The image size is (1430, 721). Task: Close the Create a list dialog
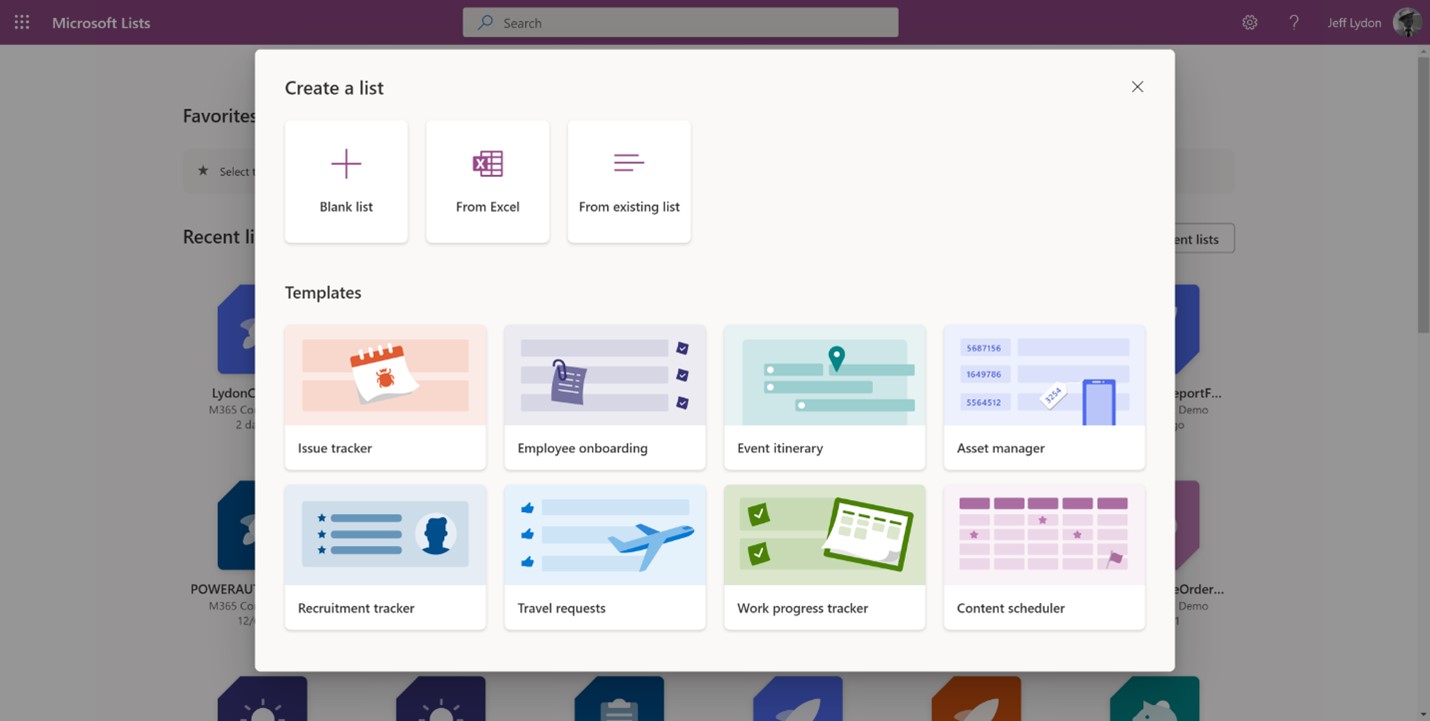1137,87
